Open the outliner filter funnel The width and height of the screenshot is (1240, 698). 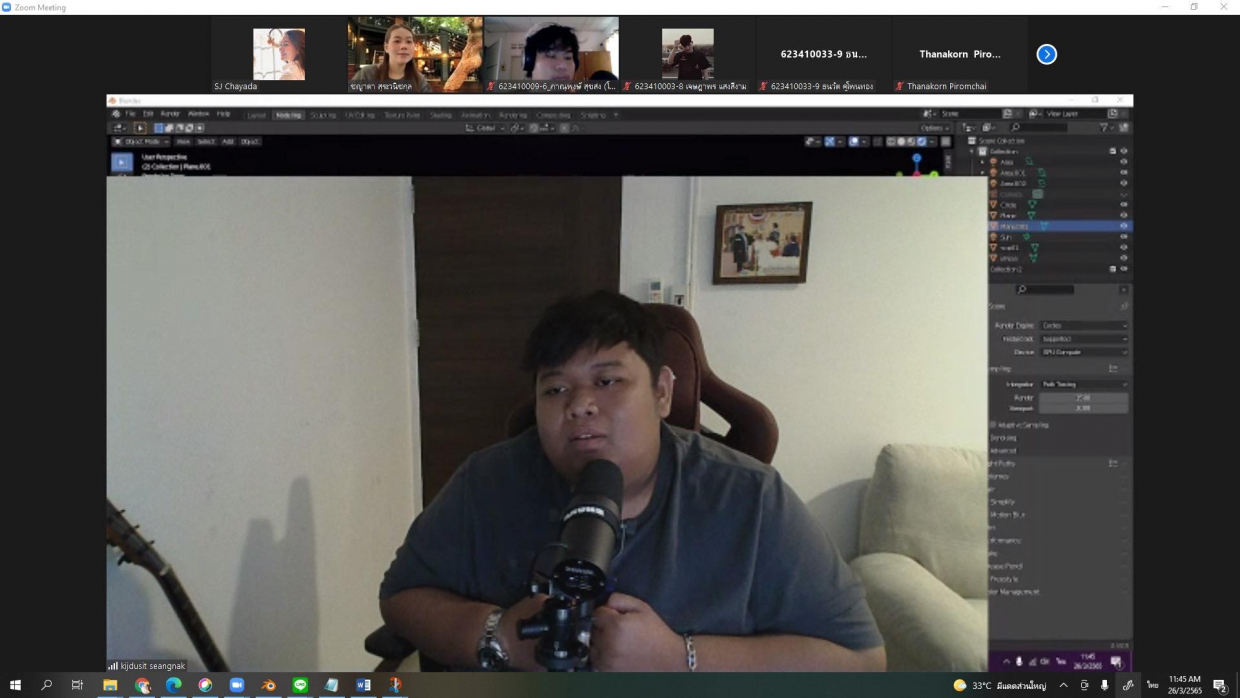point(1105,128)
